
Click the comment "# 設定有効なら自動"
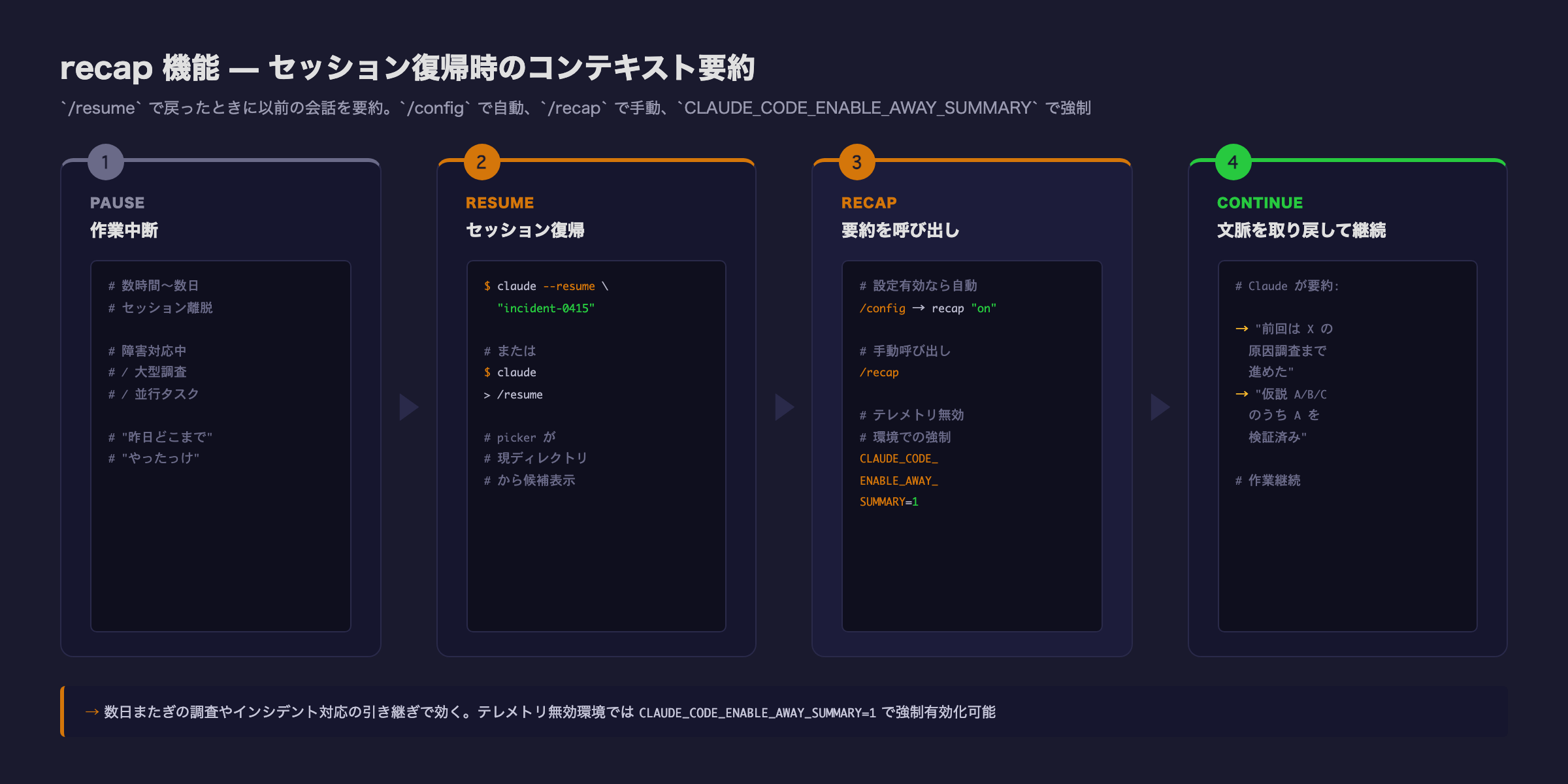[918, 286]
